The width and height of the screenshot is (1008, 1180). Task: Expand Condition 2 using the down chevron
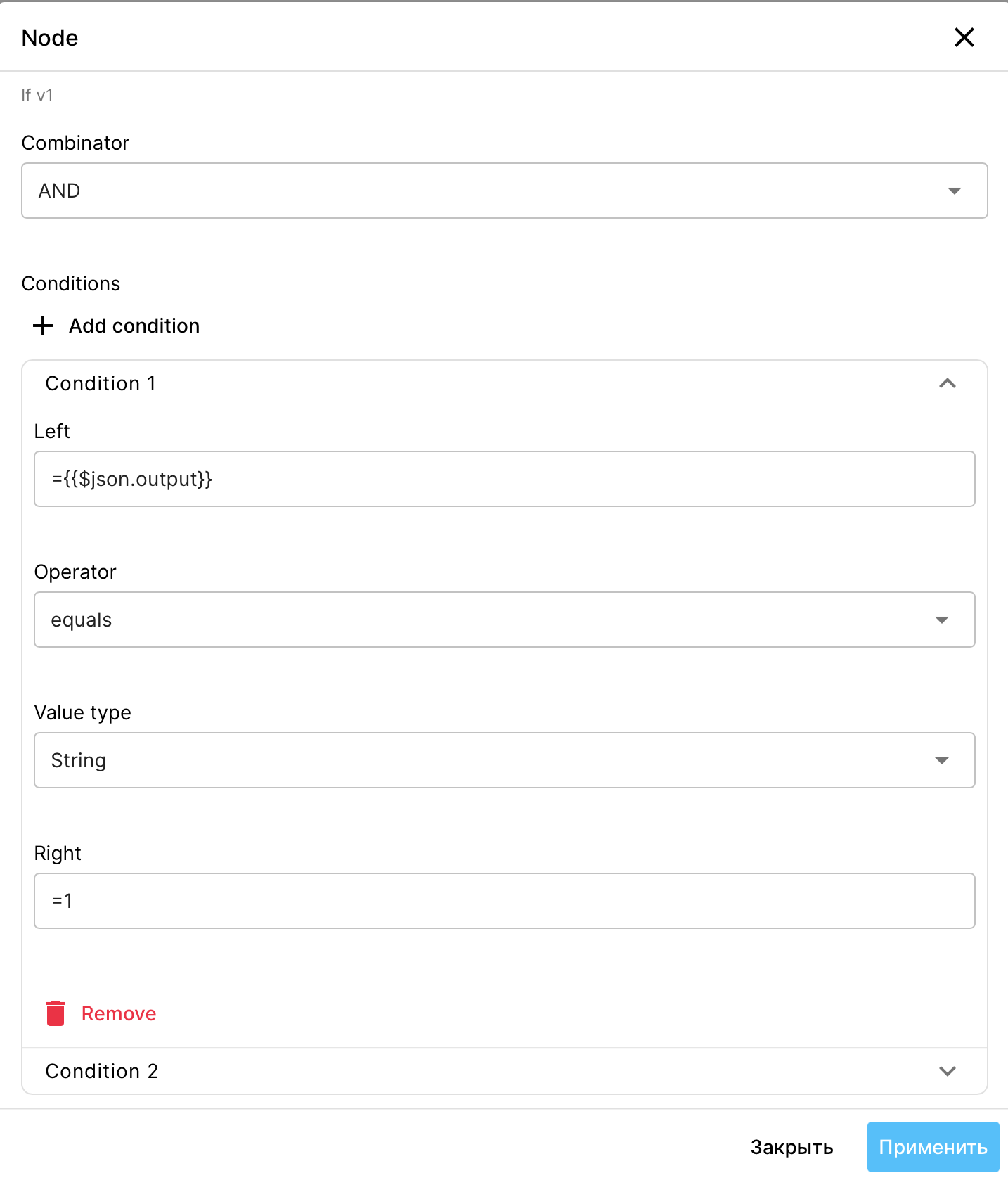pyautogui.click(x=948, y=1071)
